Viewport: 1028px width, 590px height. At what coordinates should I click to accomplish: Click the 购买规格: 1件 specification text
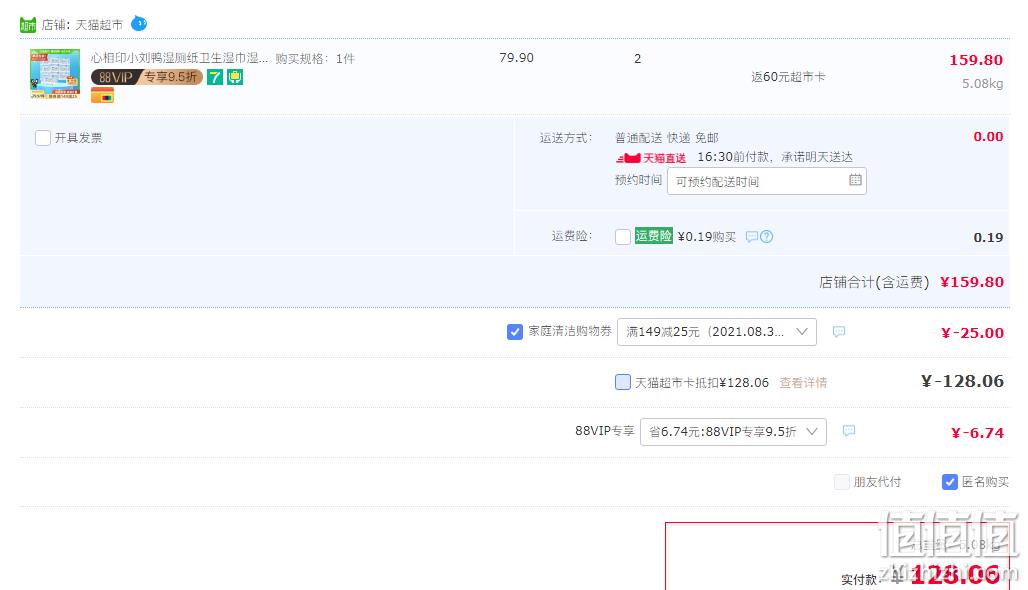(315, 59)
